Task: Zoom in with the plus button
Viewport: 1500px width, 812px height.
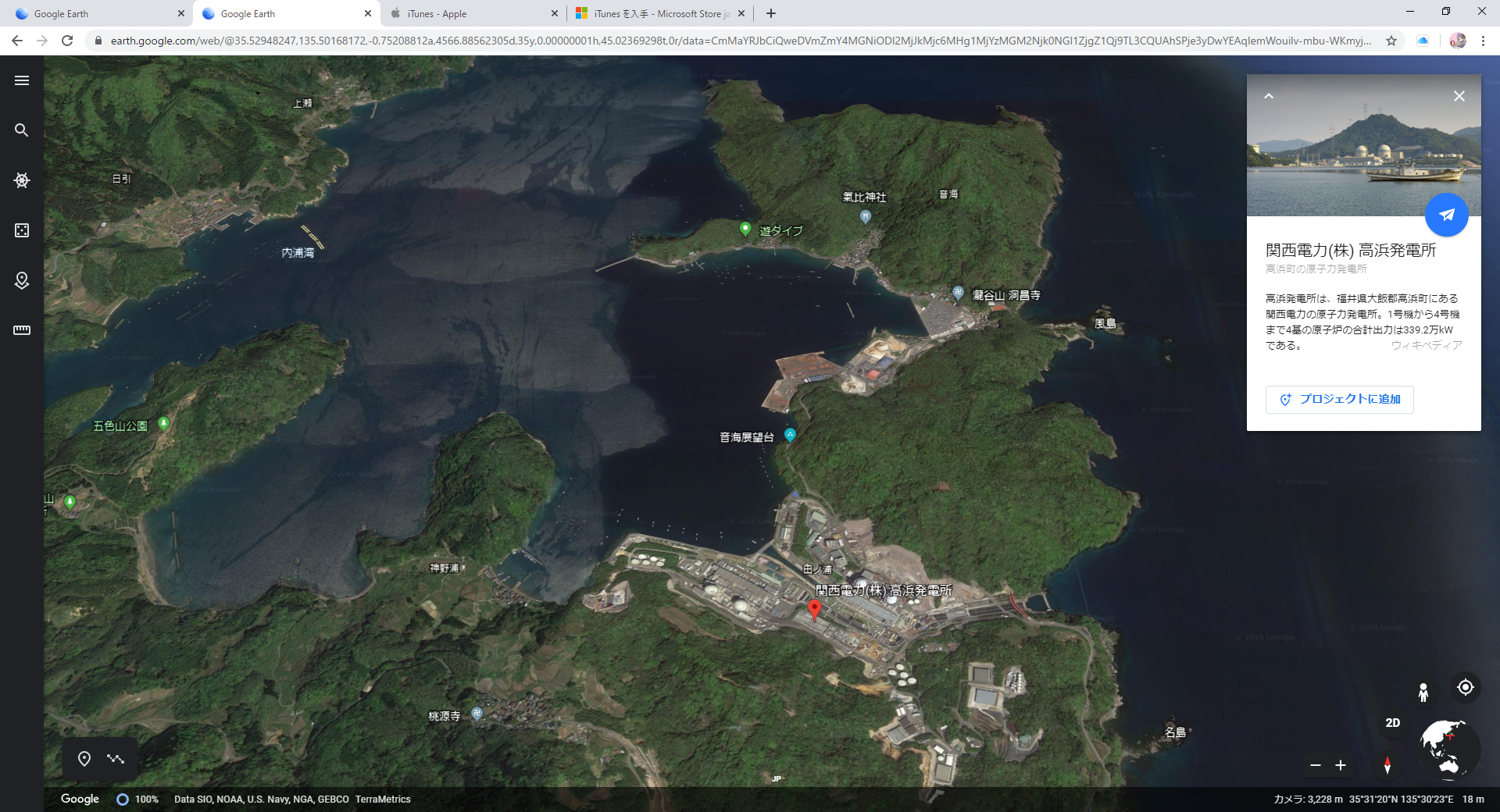Action: click(x=1341, y=765)
